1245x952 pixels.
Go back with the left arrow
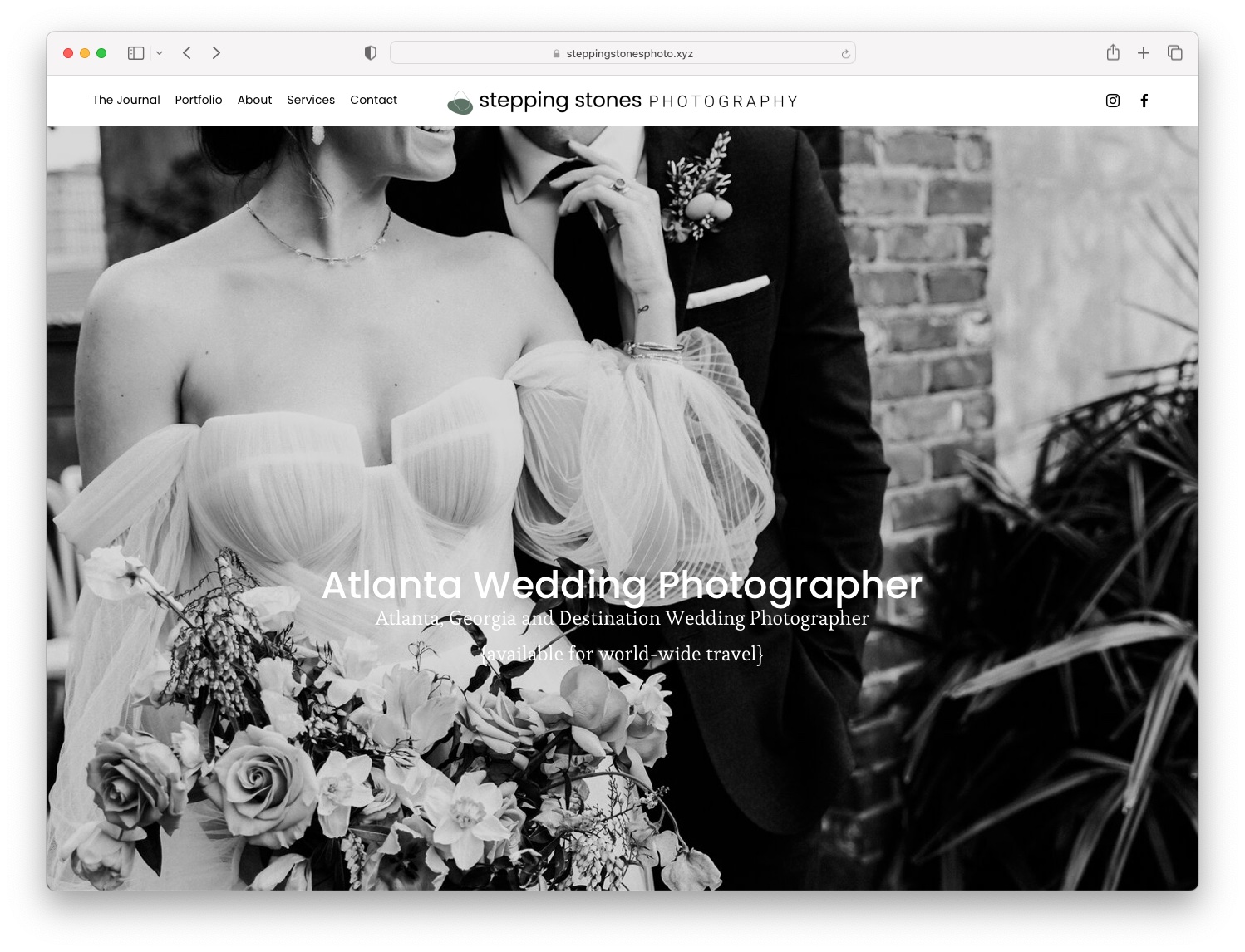pos(187,52)
